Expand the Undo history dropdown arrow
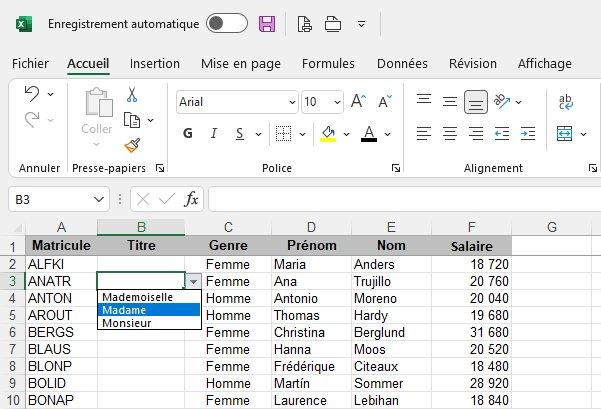 (51, 94)
